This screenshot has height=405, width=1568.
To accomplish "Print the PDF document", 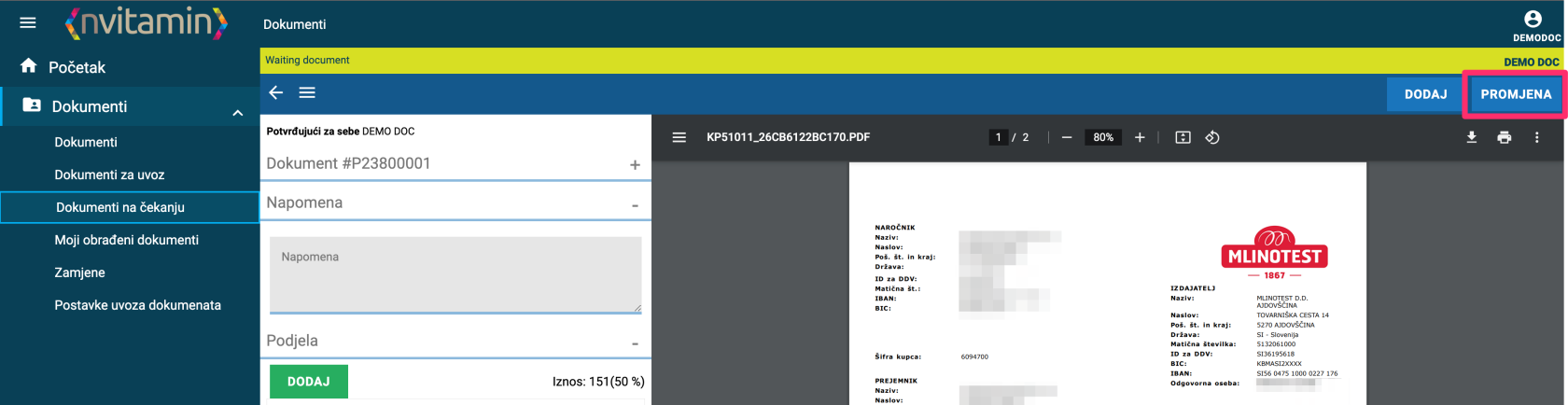I will [x=1505, y=137].
